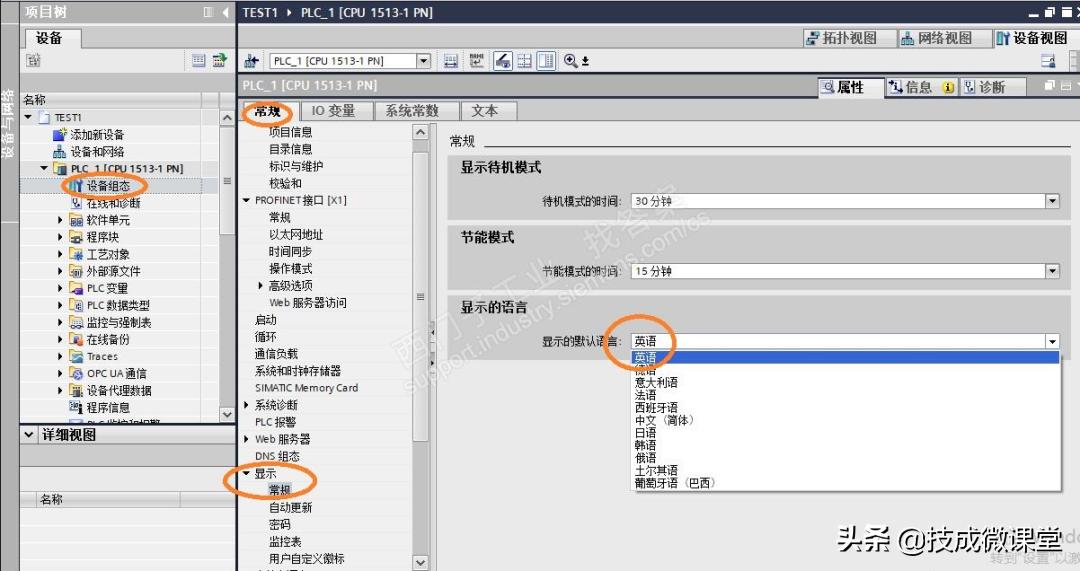Open 系统和时钟存储器 in navigation
Screen dimensions: 1080x571
coord(298,371)
